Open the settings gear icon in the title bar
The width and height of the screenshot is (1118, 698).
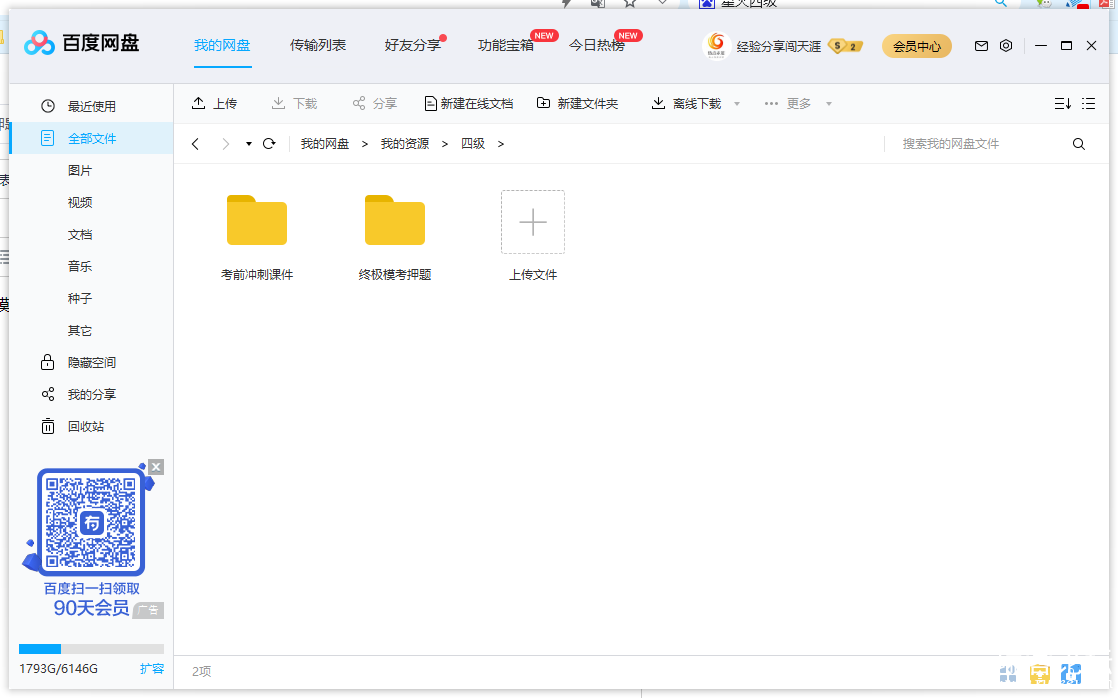tap(1006, 46)
